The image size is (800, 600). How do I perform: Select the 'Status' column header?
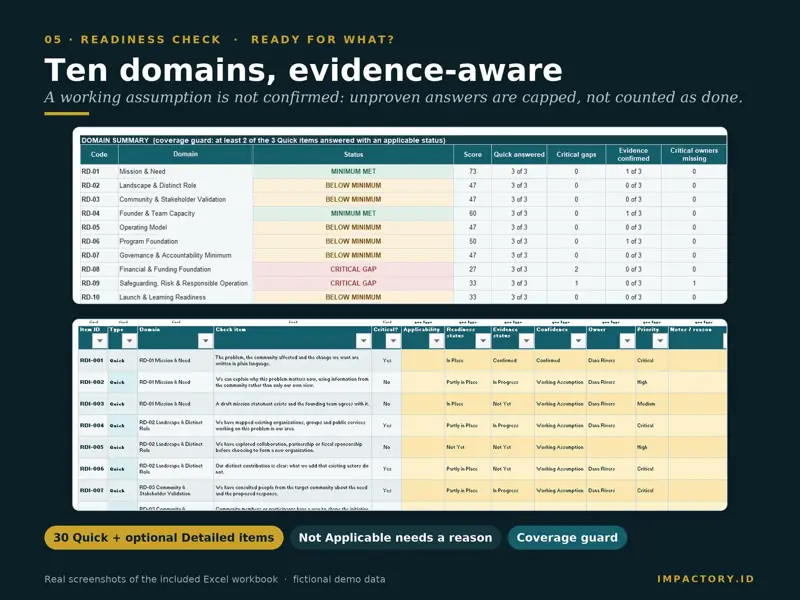coord(353,155)
